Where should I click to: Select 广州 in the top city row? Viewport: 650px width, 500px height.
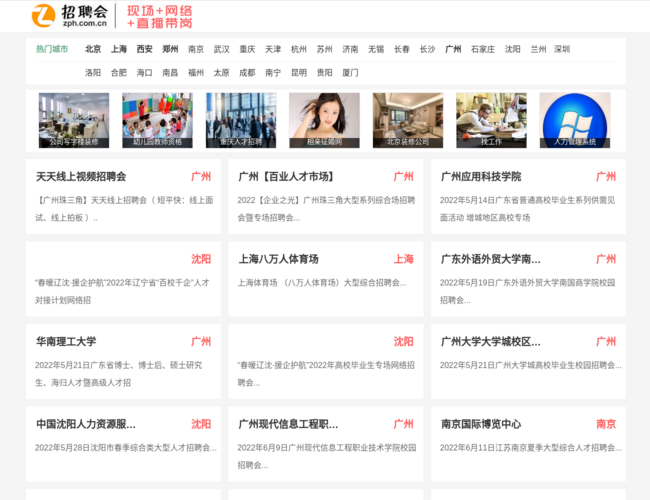453,49
